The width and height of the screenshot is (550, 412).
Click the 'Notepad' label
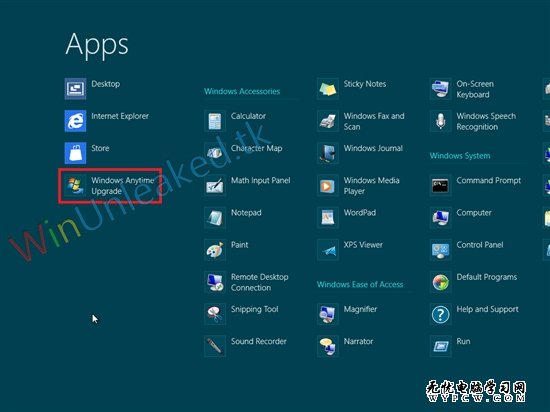click(x=246, y=213)
